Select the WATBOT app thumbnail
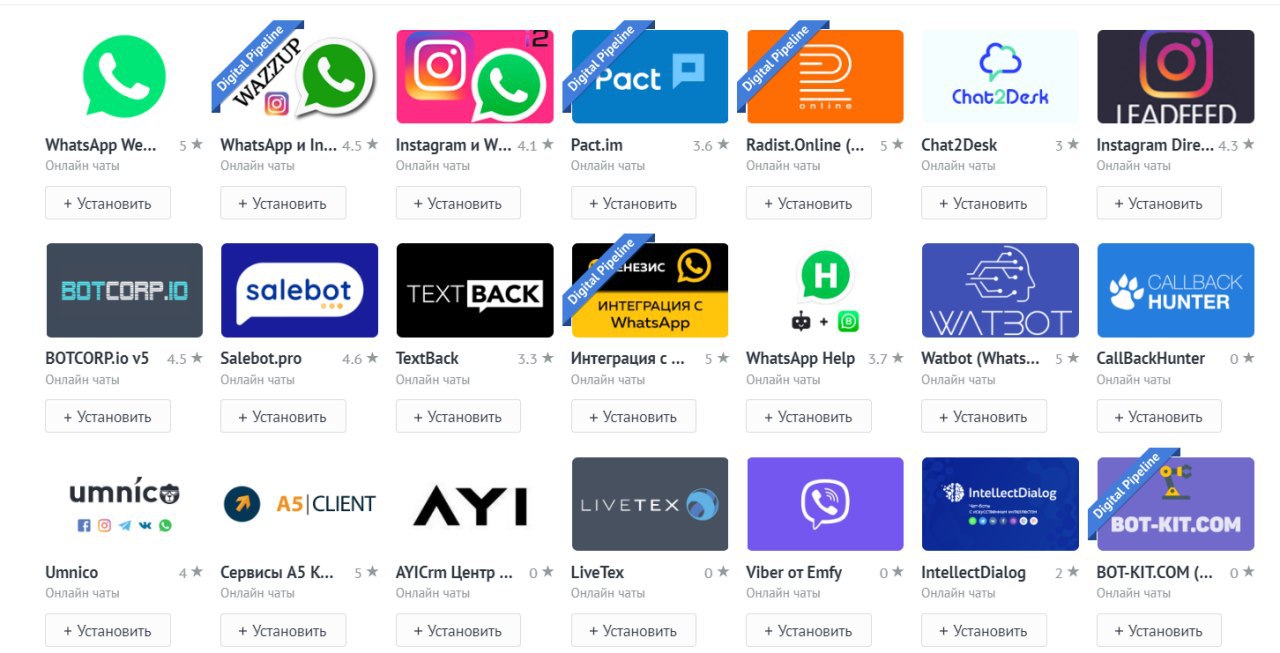The image size is (1280, 653). (x=1000, y=290)
